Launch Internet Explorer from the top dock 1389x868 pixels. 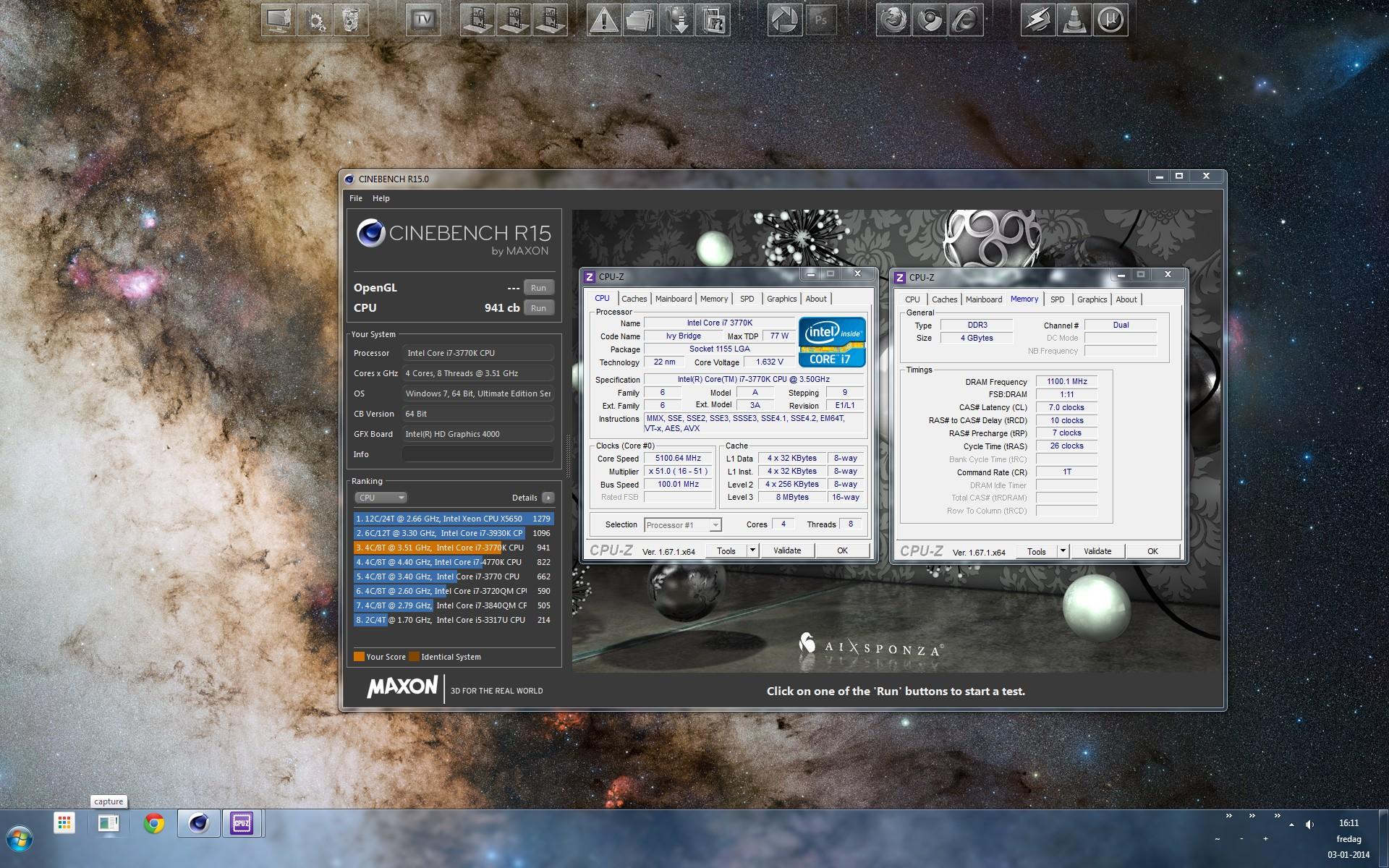(966, 20)
